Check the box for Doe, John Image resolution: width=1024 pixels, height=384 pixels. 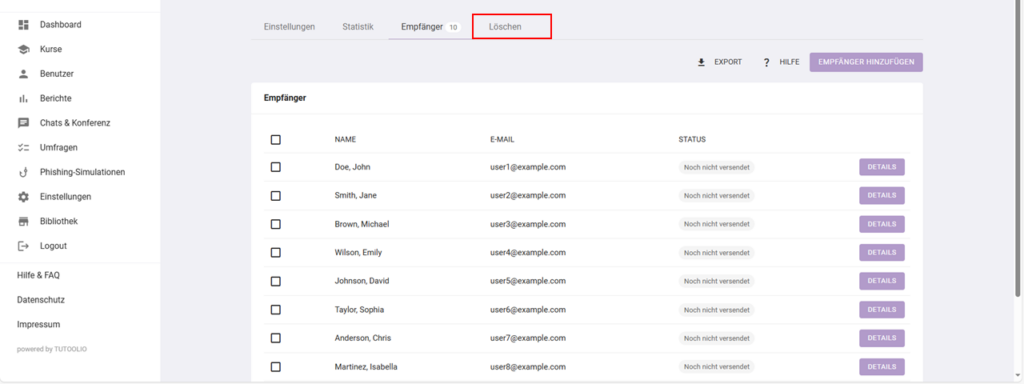coord(276,167)
